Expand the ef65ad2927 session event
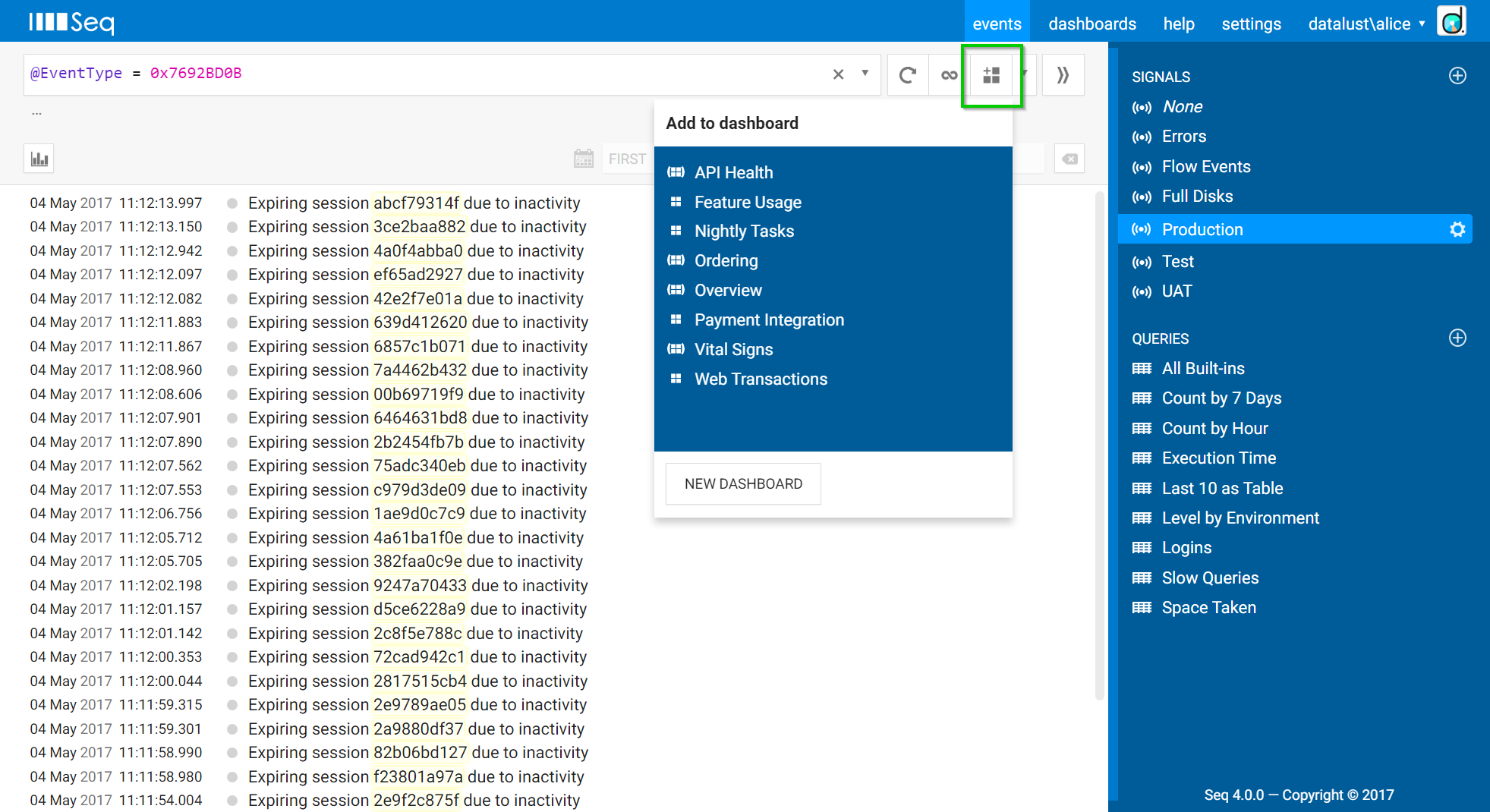Screen dimensions: 1490x812 [415, 275]
